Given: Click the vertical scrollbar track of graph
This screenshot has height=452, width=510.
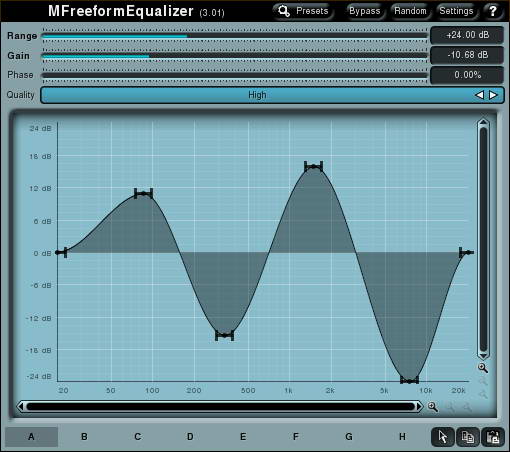Looking at the screenshot, I should click(x=483, y=239).
